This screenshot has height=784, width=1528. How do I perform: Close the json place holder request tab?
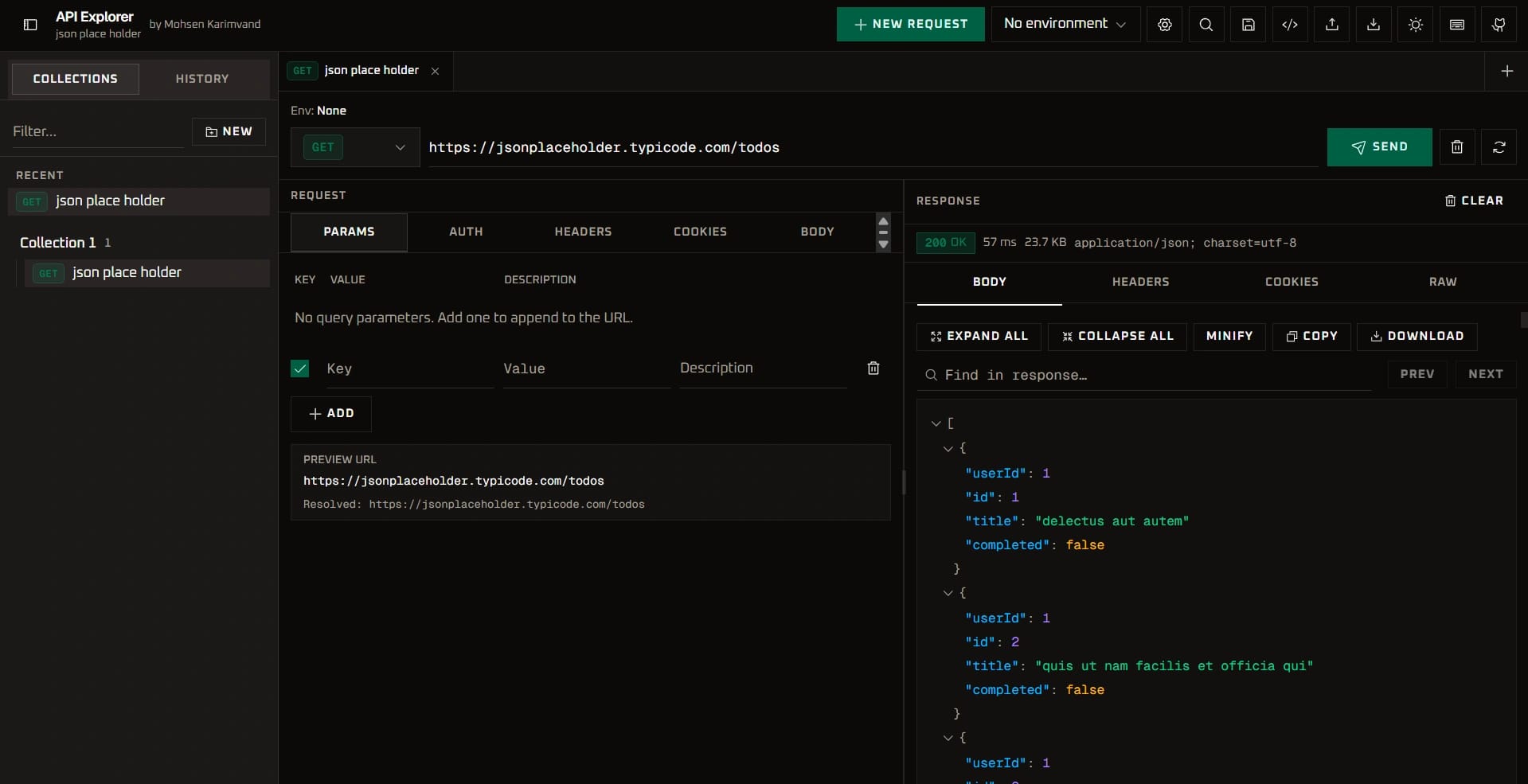pos(435,71)
